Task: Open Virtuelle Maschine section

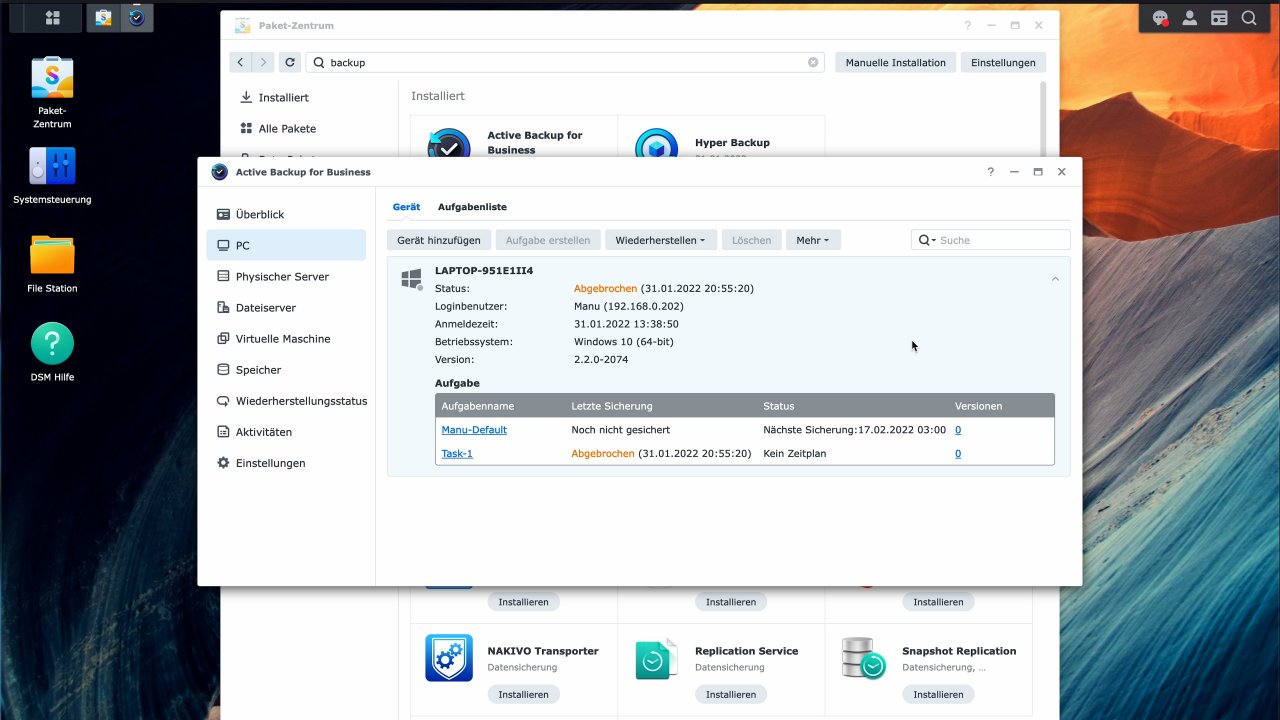Action: [x=286, y=338]
